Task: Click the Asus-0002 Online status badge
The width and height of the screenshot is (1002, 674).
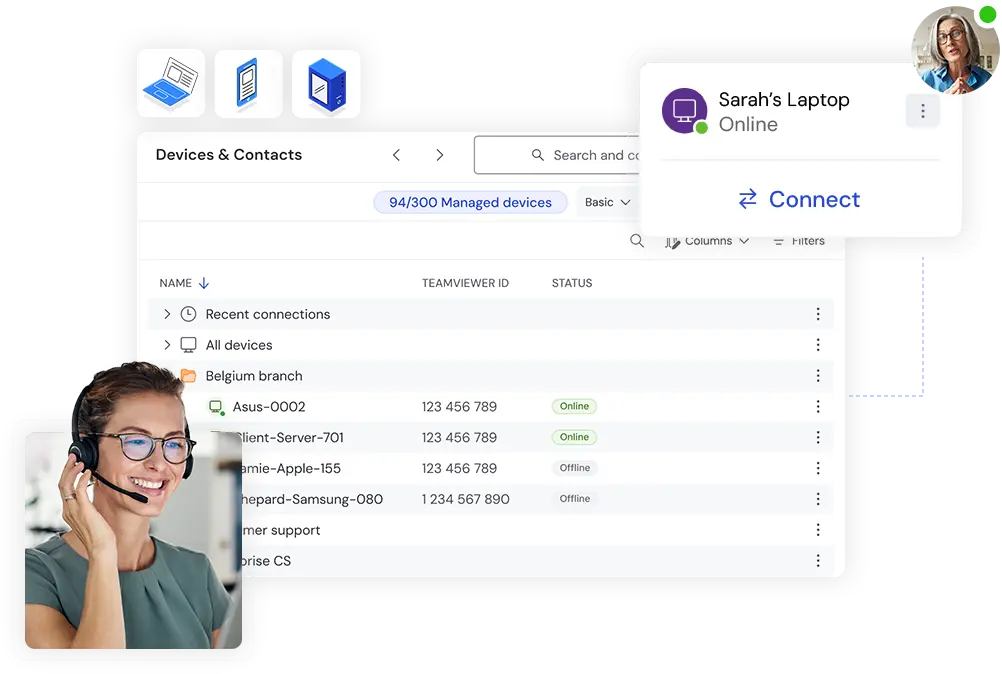Action: 574,406
